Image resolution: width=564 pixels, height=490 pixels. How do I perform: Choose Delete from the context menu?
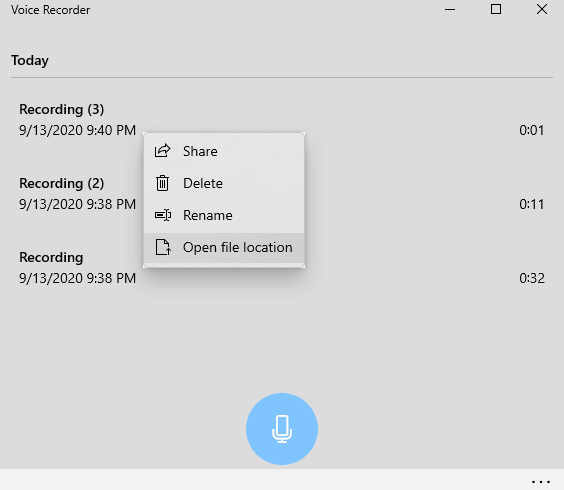pyautogui.click(x=224, y=183)
